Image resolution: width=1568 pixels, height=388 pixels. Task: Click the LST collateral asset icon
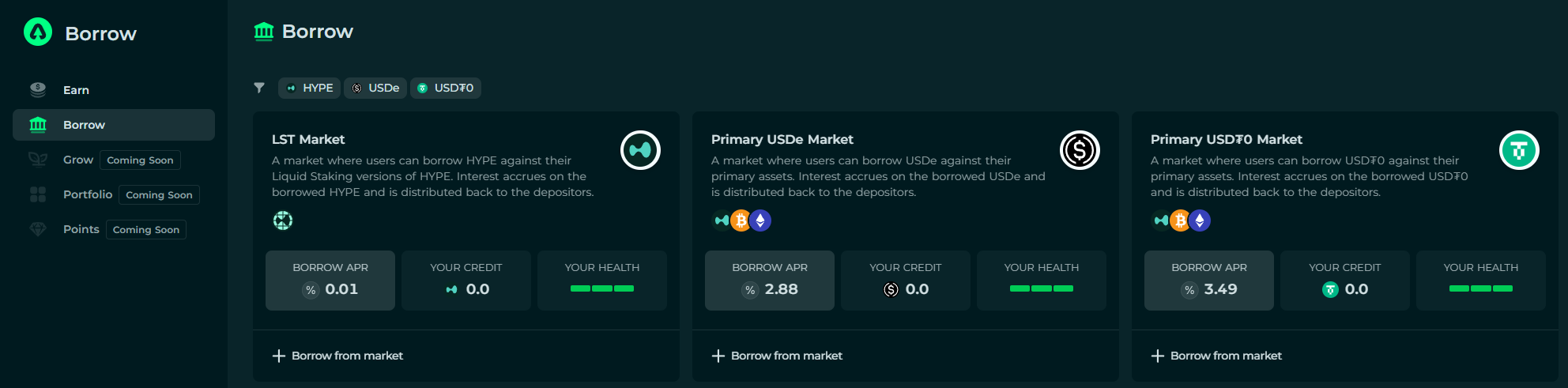pyautogui.click(x=283, y=220)
